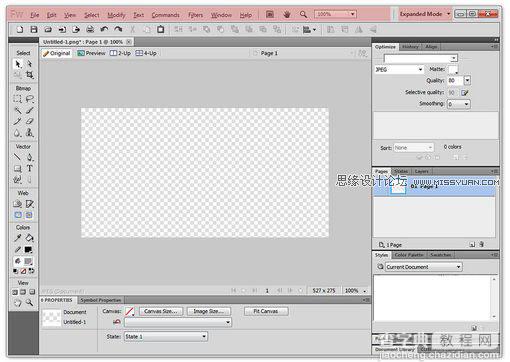Select the Pencil tool

(18, 122)
